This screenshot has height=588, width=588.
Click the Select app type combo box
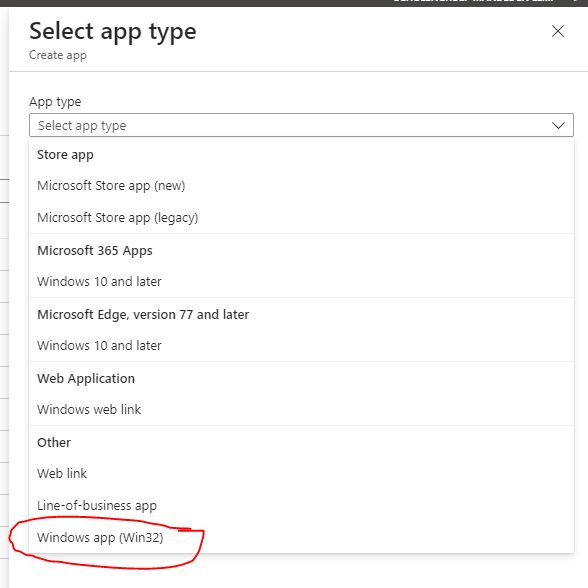pos(301,125)
